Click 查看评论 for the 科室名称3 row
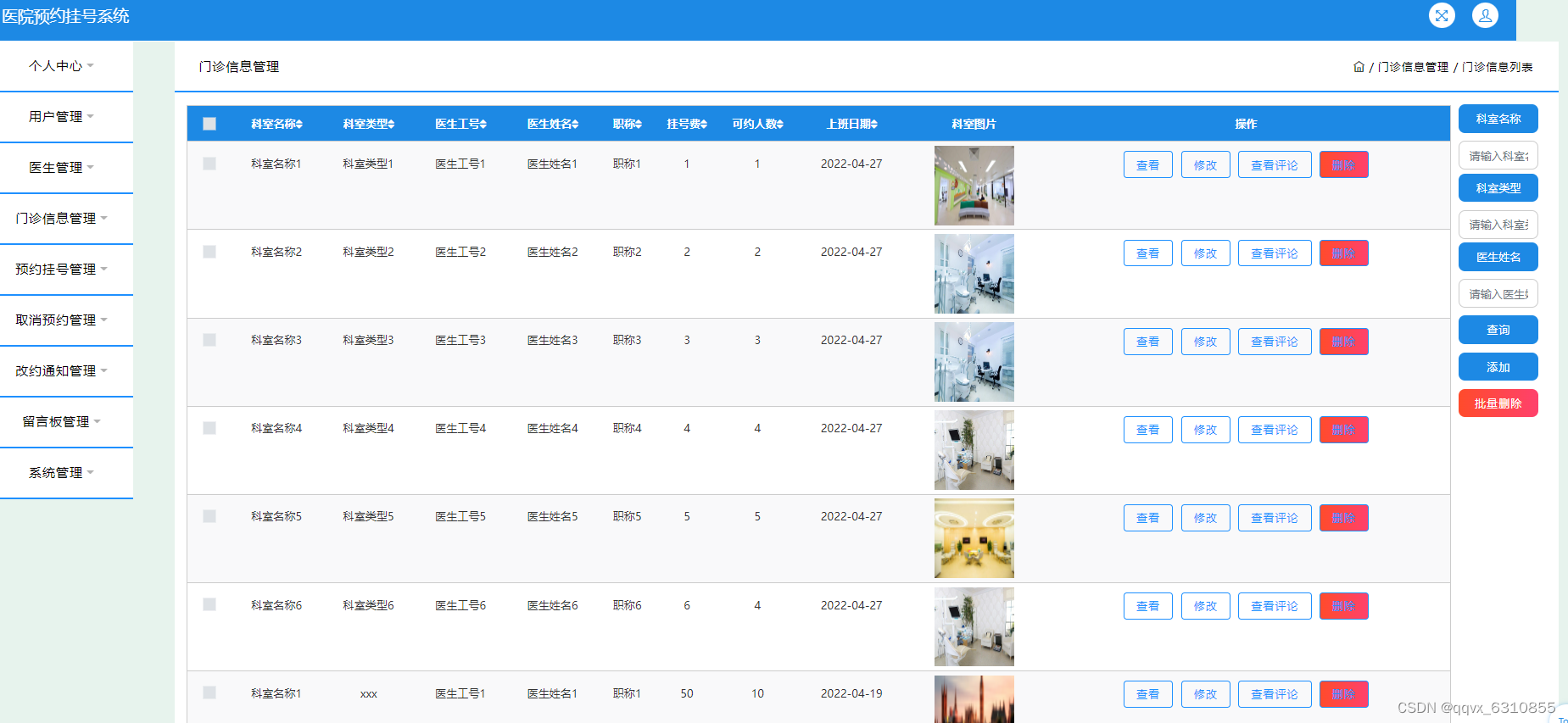Image resolution: width=1568 pixels, height=723 pixels. (1275, 341)
